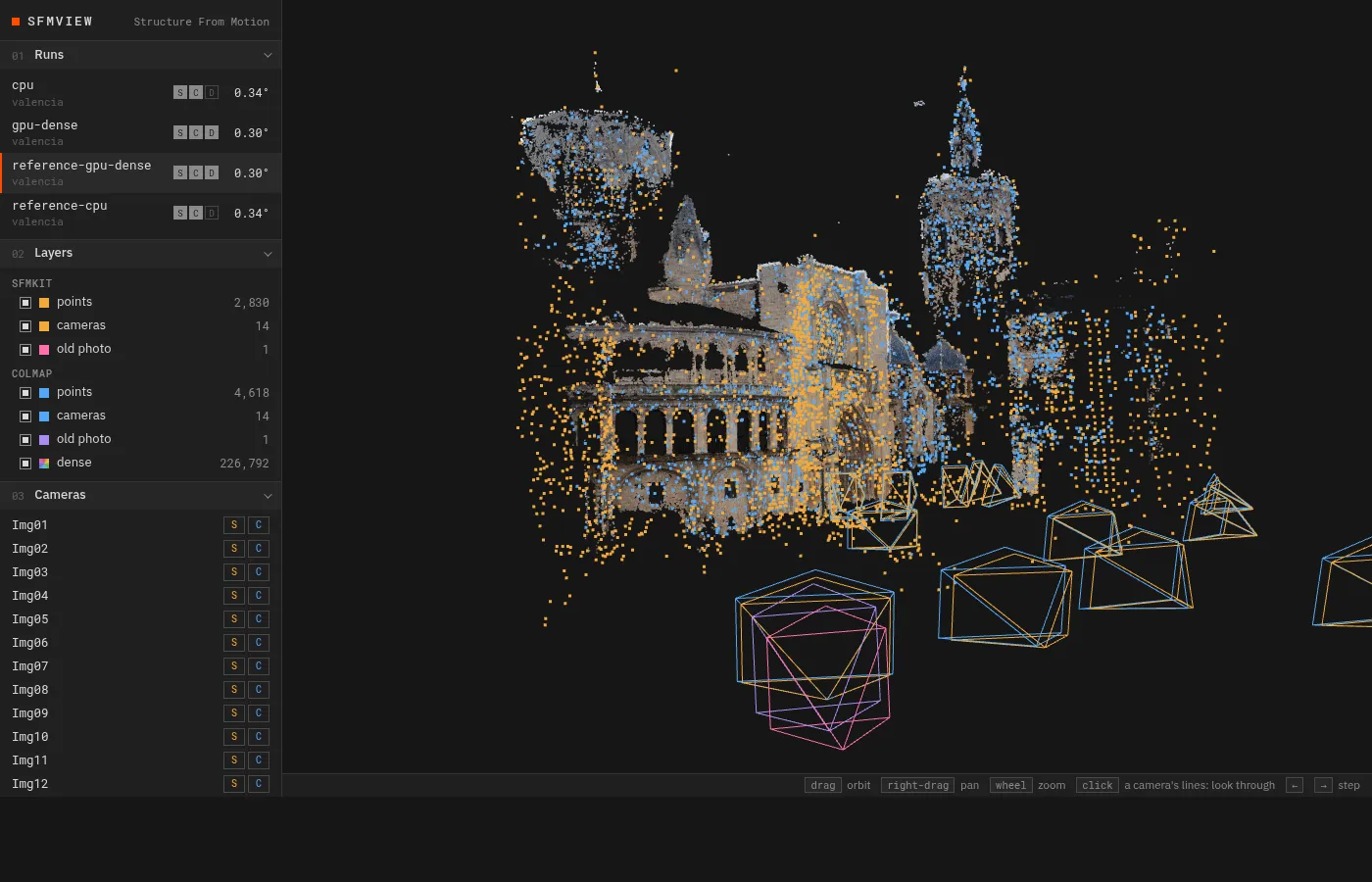
Task: Click the S badge on the cpu run
Action: (x=180, y=92)
